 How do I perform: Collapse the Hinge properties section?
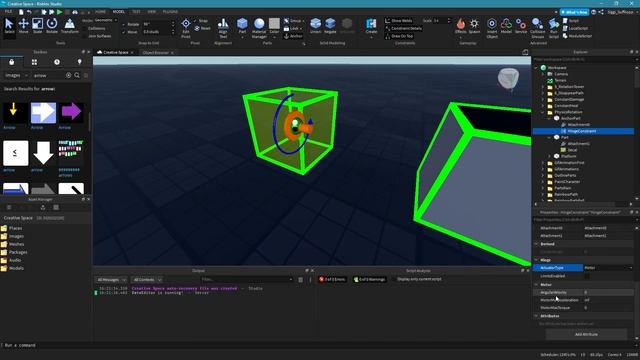coord(536,260)
